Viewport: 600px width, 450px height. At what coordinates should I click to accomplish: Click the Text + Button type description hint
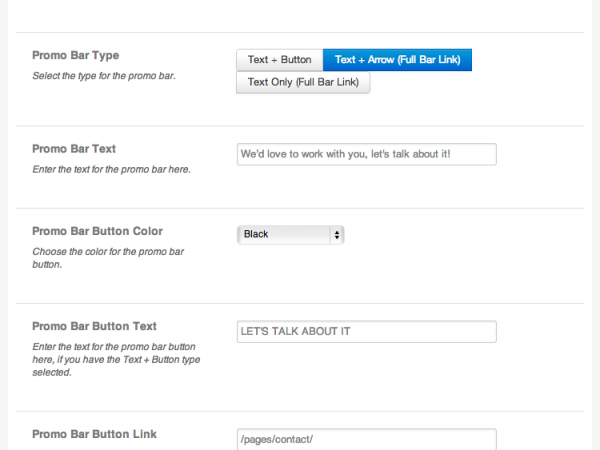click(116, 359)
